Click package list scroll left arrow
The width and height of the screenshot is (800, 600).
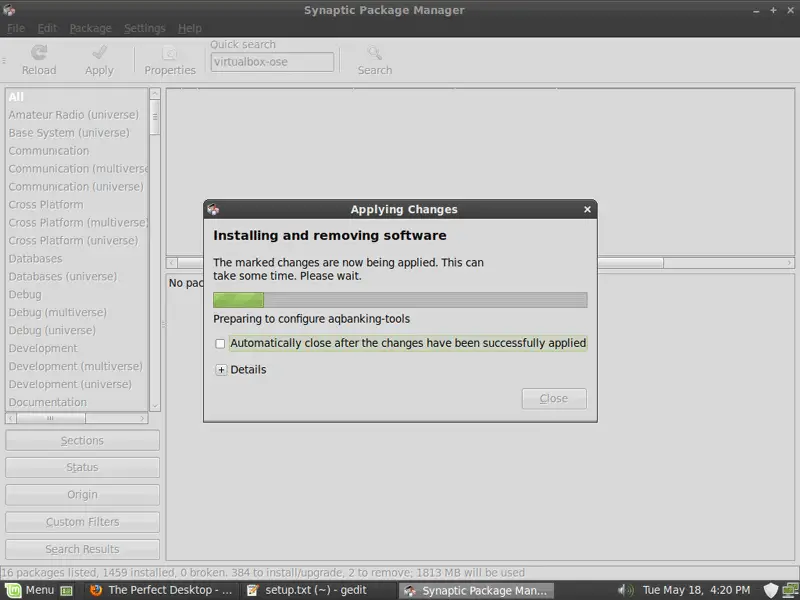pyautogui.click(x=172, y=263)
